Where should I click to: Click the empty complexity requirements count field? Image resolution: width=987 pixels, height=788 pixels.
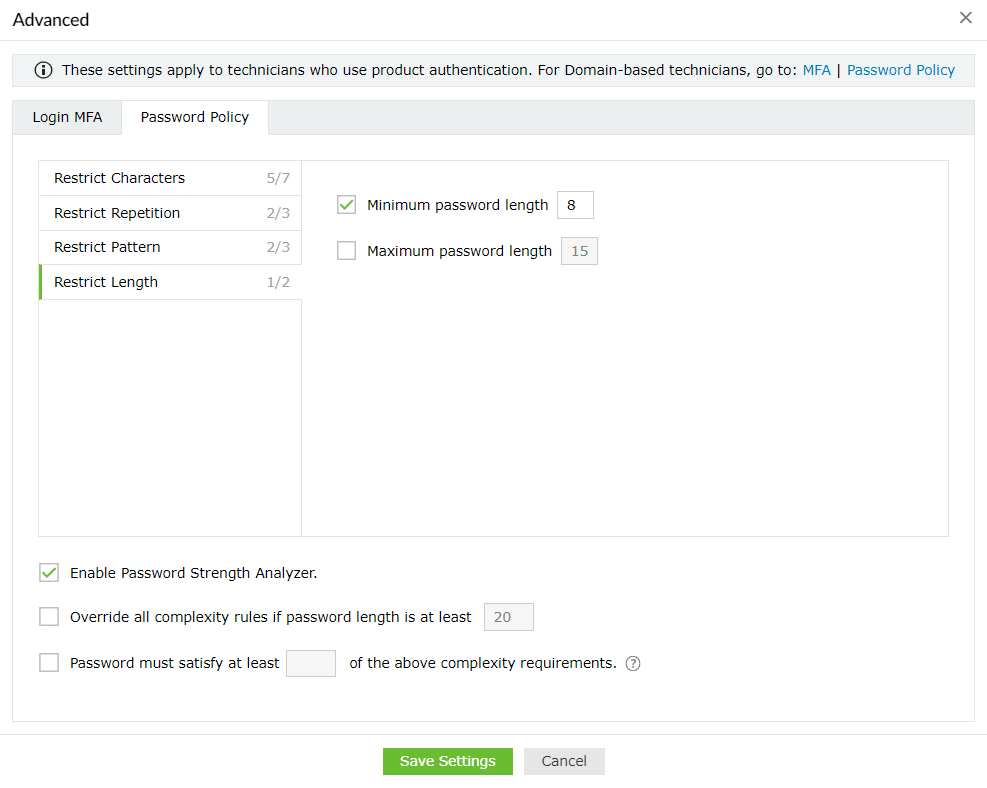(x=311, y=663)
